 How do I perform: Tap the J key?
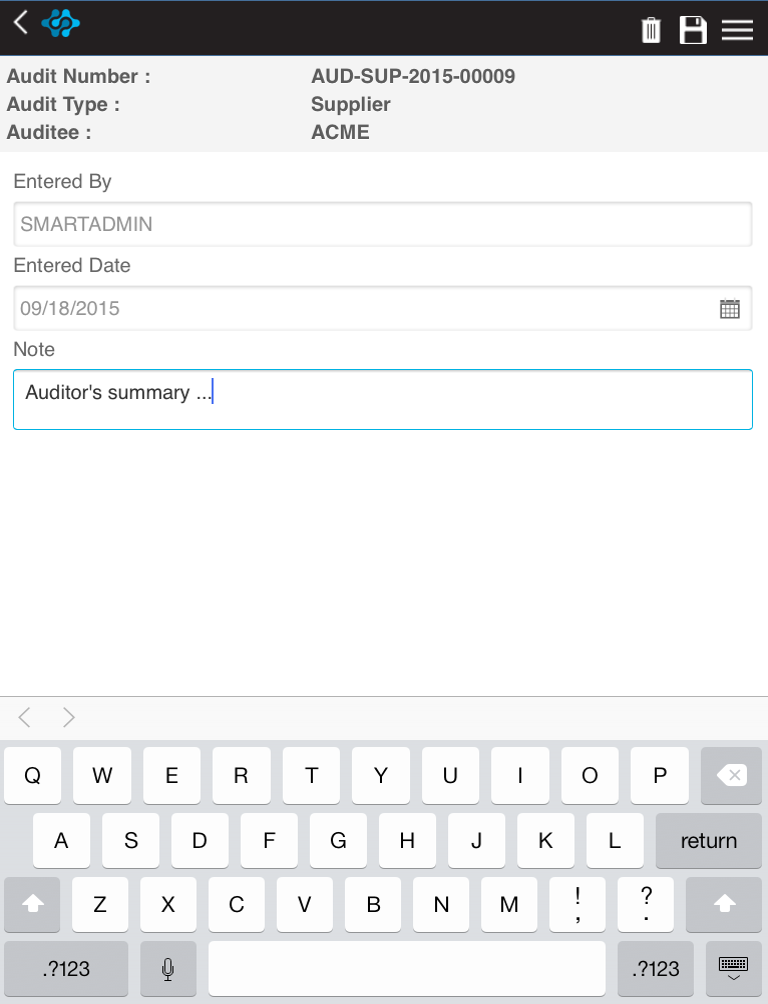pos(477,840)
